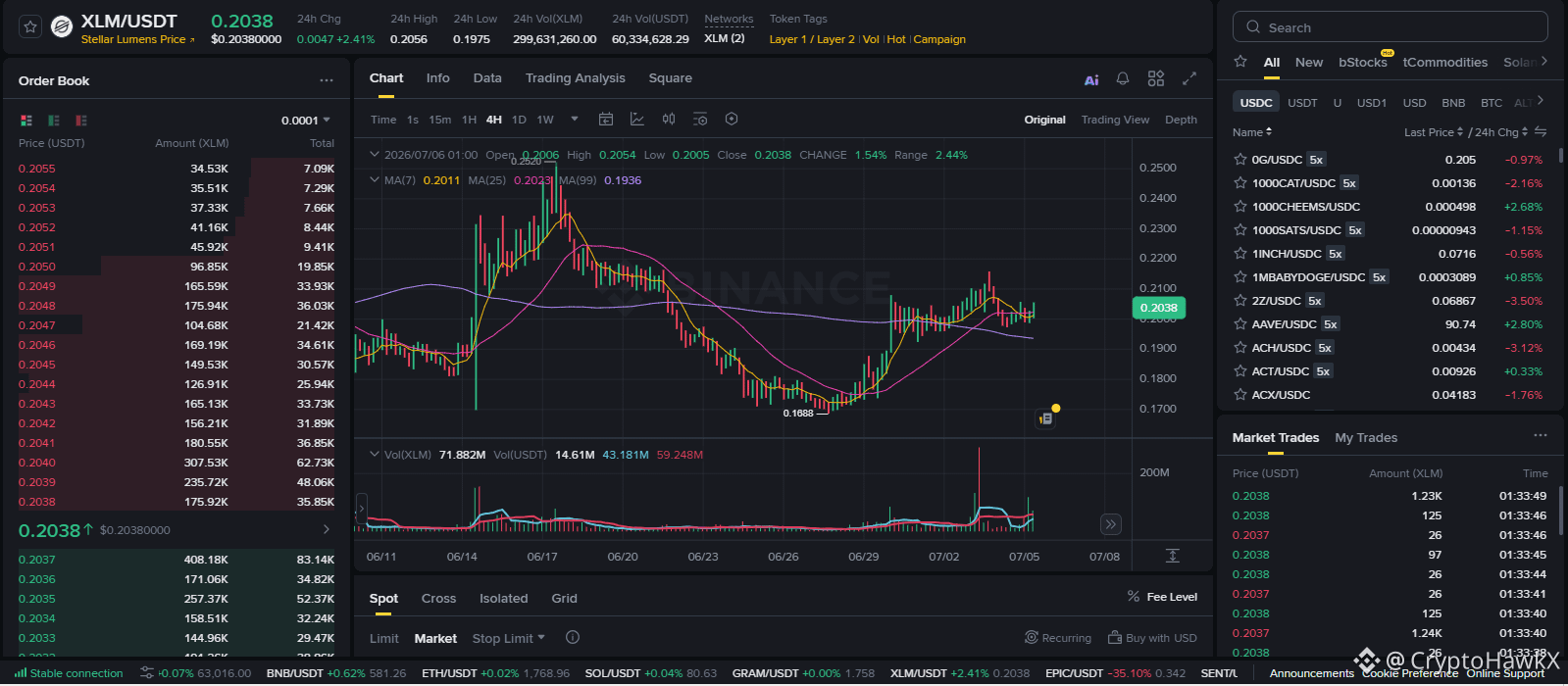Click the Layer 1 / Layer 2 token tag
This screenshot has height=686, width=1568.
(x=811, y=39)
